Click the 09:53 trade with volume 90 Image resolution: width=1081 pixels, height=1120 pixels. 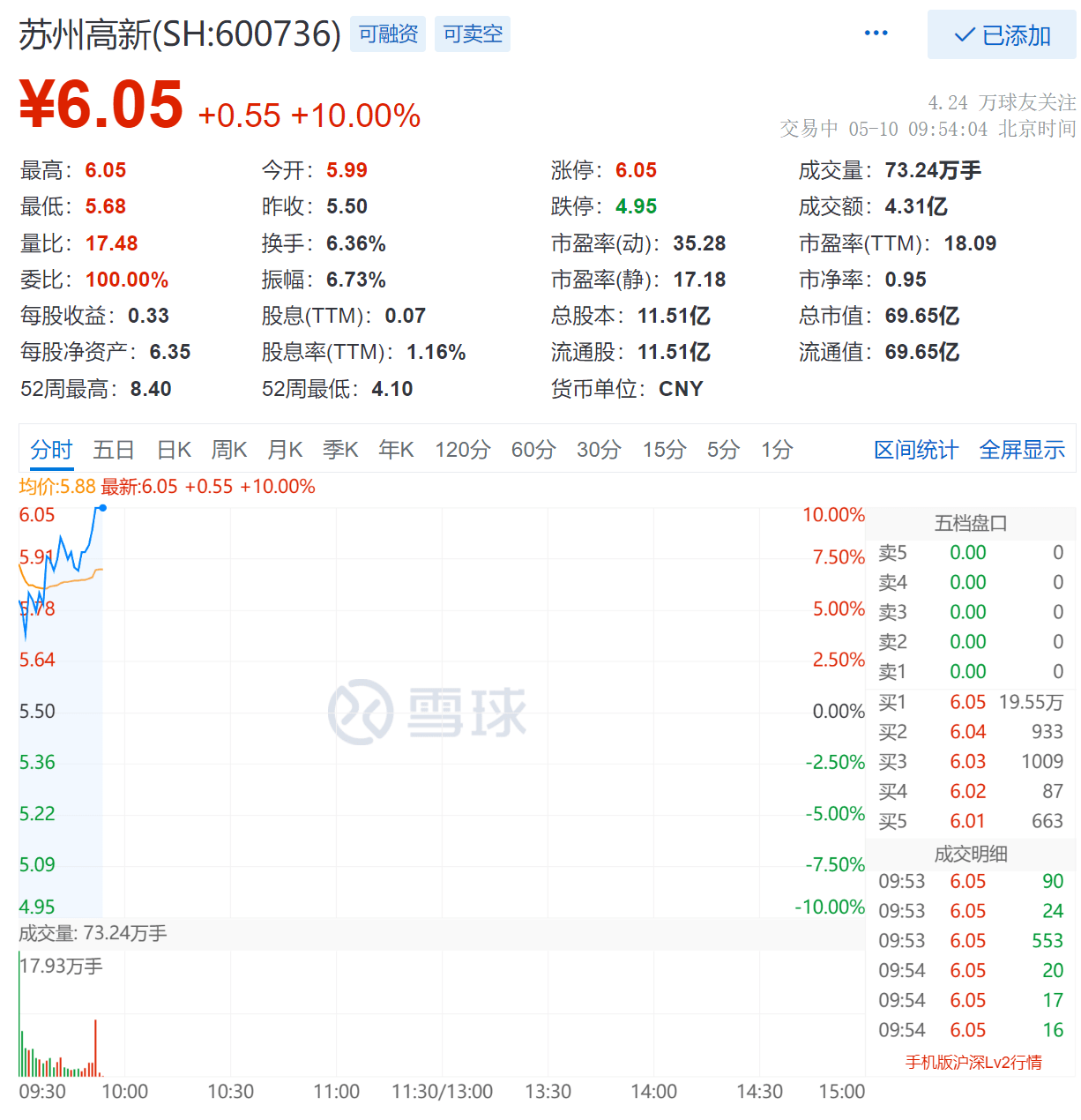tap(971, 881)
